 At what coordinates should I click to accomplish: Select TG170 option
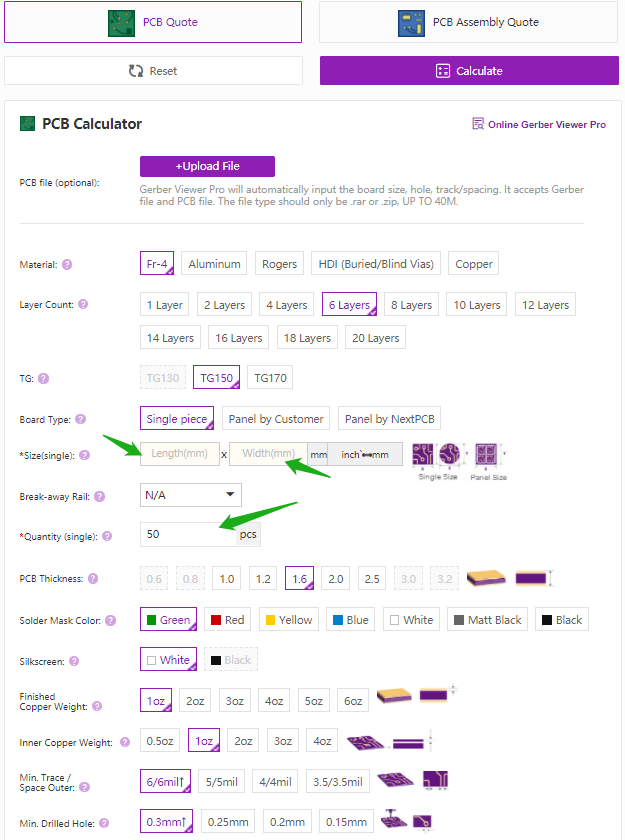click(x=270, y=378)
